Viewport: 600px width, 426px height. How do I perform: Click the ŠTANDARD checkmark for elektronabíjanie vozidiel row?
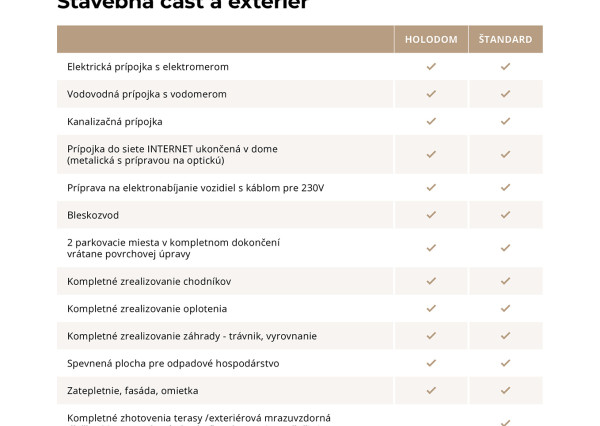point(505,187)
